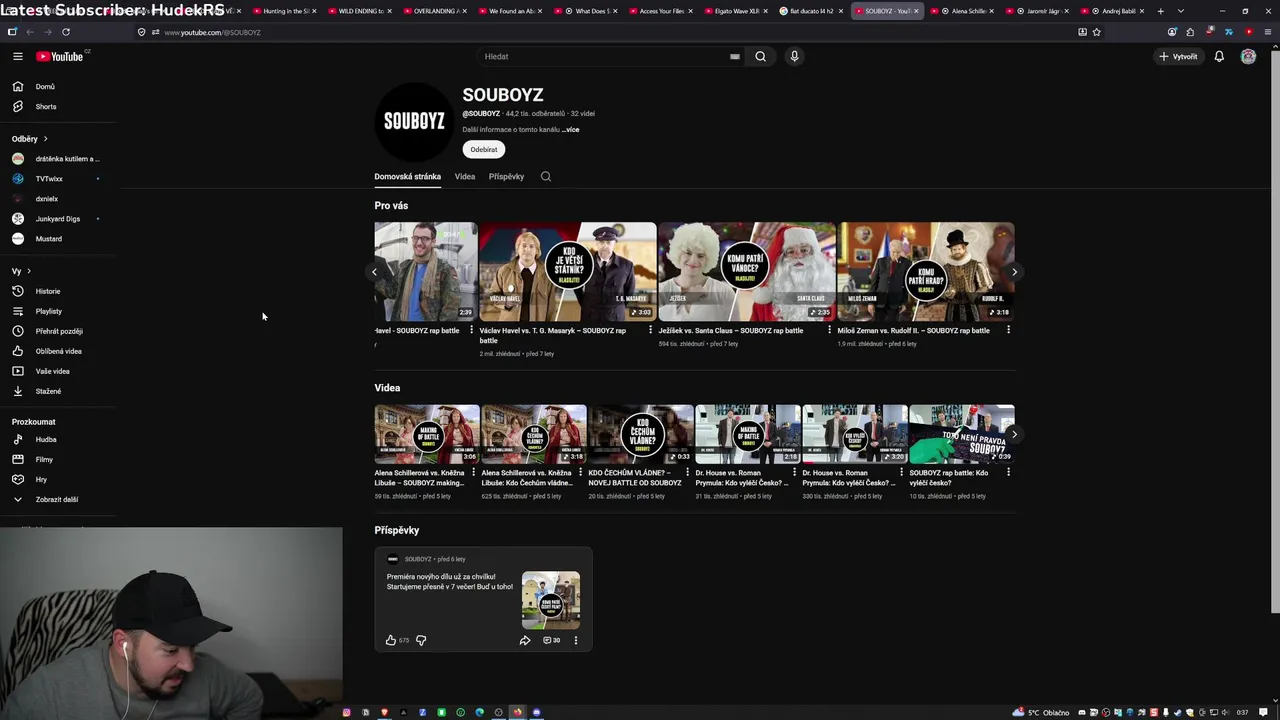1280x720 pixels.
Task: Open subscription Junkyard Digs
Action: point(58,219)
